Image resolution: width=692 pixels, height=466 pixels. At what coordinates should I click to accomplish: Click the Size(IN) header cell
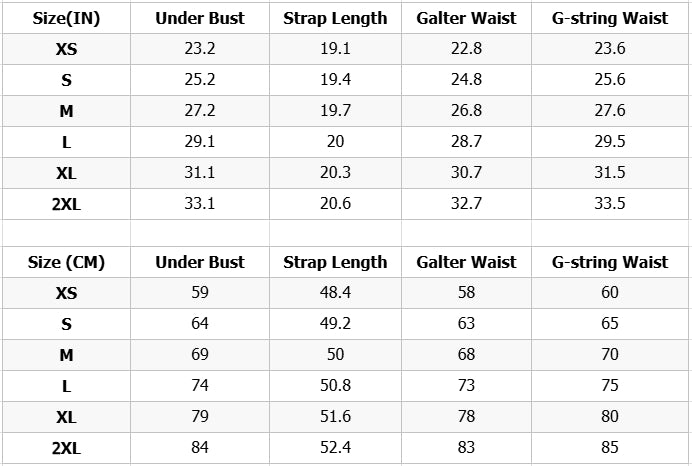66,19
